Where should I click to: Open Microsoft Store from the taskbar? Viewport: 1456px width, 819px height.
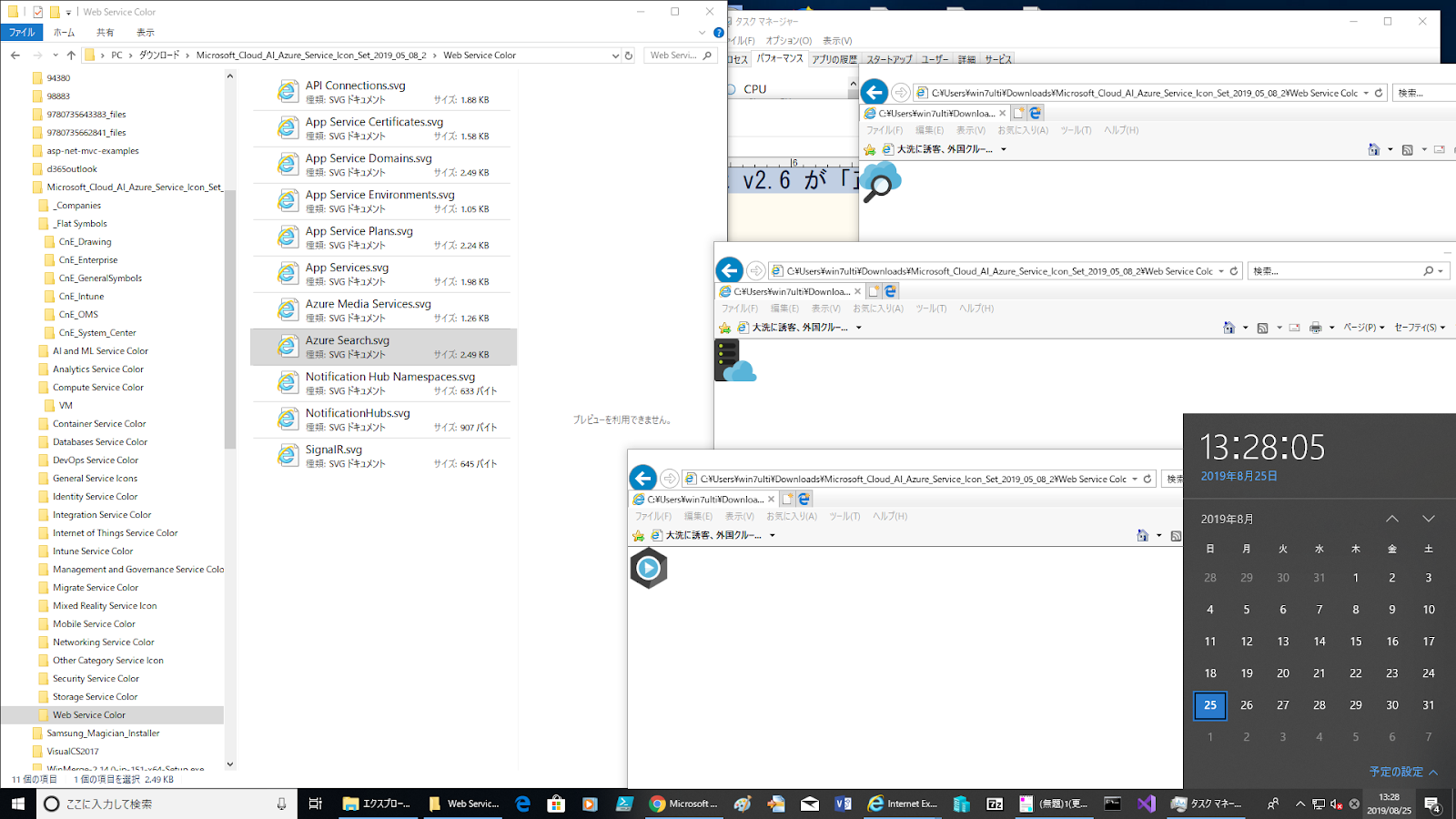pos(556,804)
